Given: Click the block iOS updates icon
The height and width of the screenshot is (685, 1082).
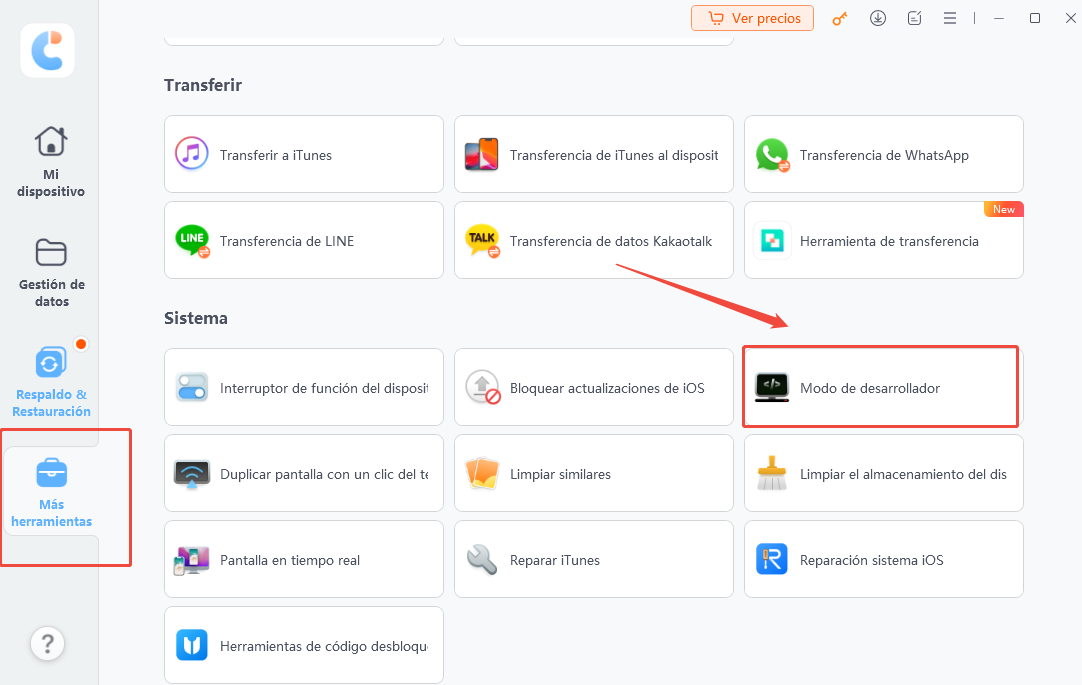Looking at the screenshot, I should pos(482,387).
